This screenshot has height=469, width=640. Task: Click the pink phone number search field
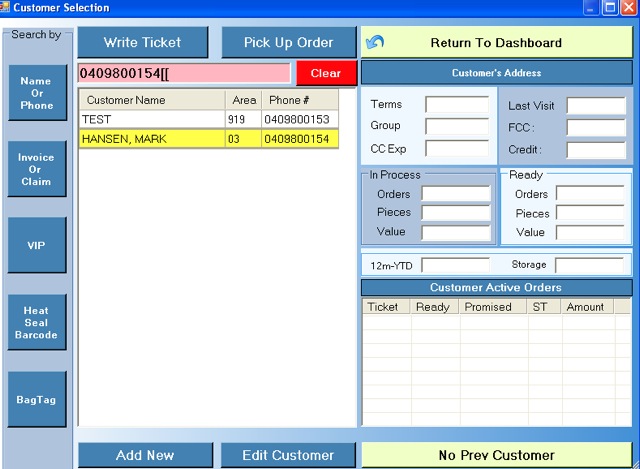(x=184, y=73)
